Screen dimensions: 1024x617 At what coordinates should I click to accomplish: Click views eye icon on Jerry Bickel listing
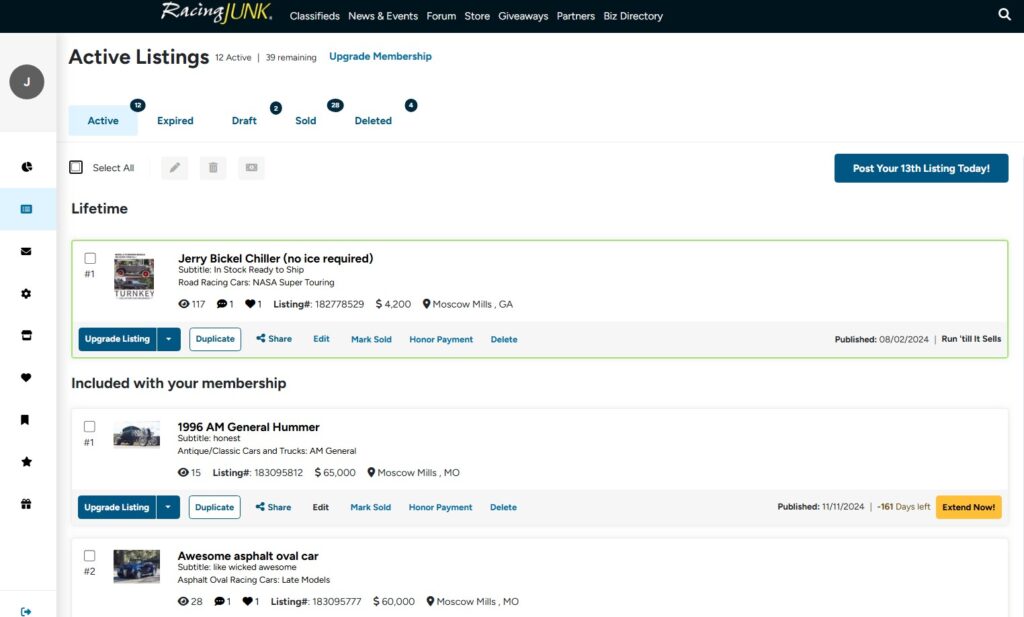click(184, 304)
